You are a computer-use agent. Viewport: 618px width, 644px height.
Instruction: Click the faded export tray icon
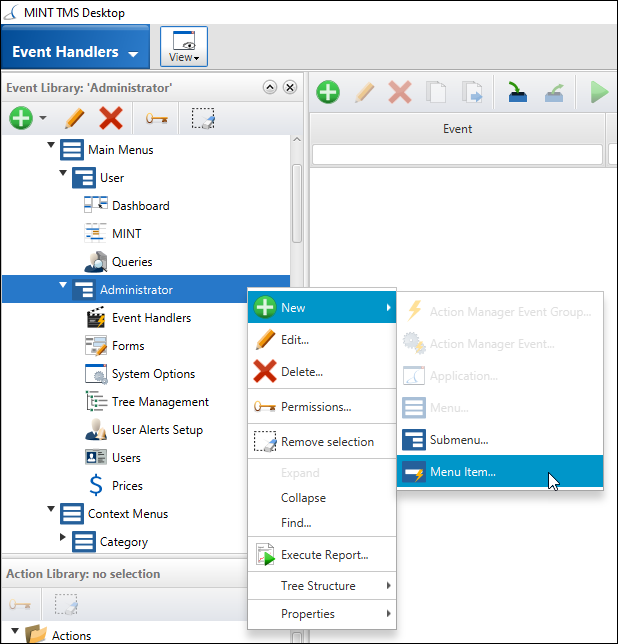click(x=554, y=92)
